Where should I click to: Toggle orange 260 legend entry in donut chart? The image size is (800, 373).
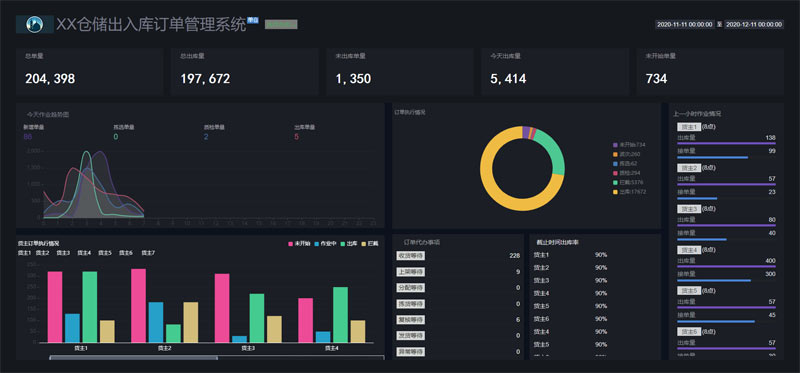(x=626, y=154)
